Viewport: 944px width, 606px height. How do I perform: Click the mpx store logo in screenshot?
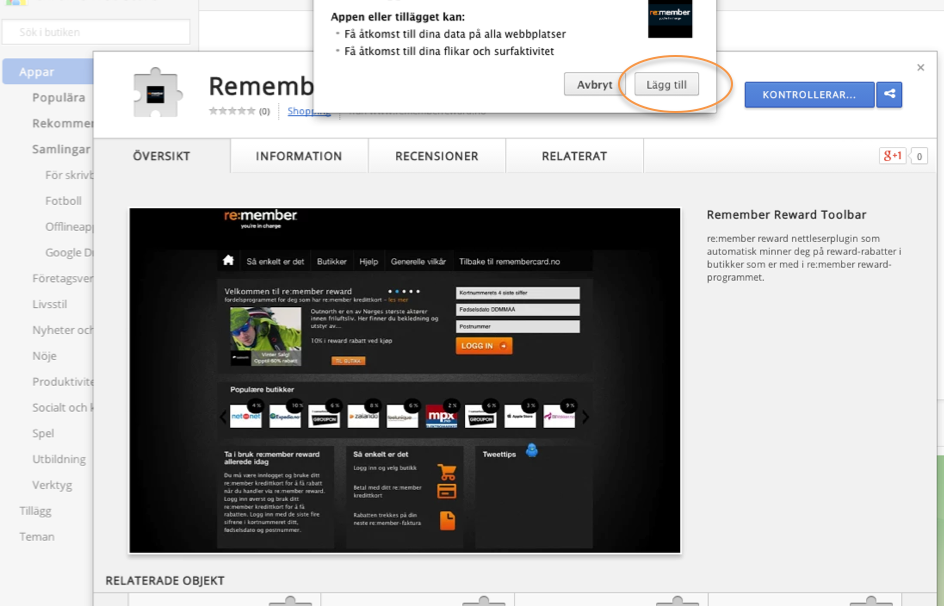click(x=441, y=416)
